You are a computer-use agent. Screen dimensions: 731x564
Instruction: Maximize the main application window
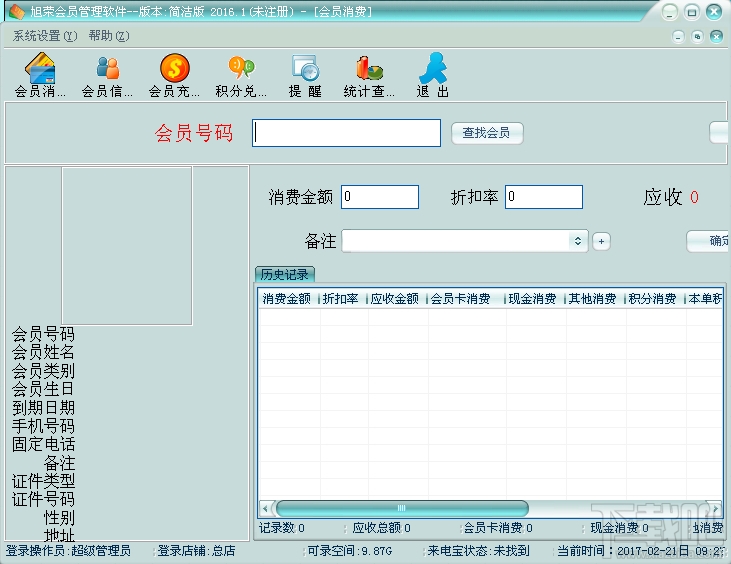tap(692, 12)
